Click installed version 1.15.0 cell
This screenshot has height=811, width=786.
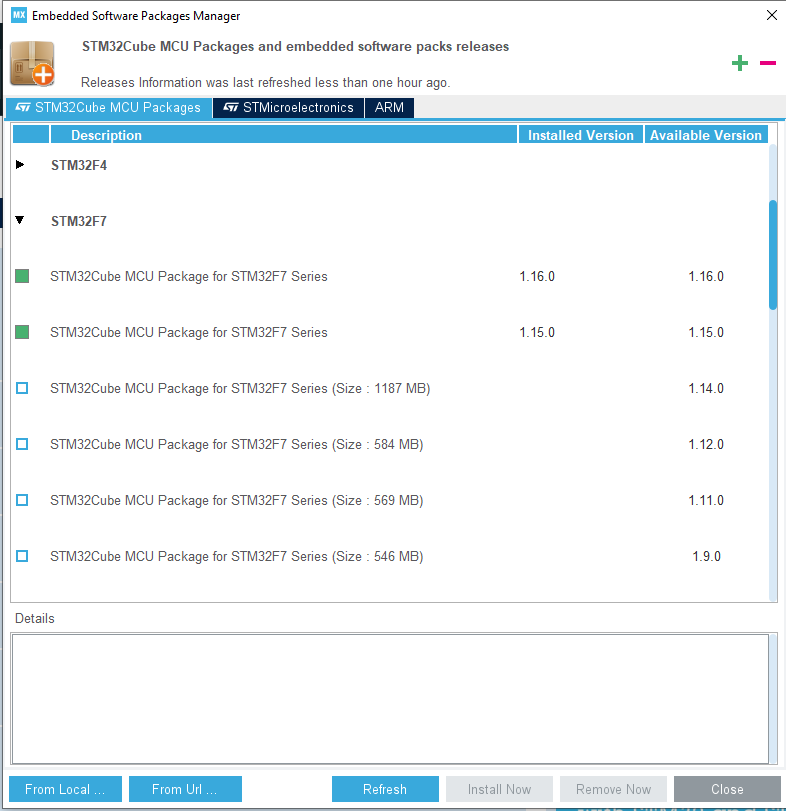(x=537, y=332)
